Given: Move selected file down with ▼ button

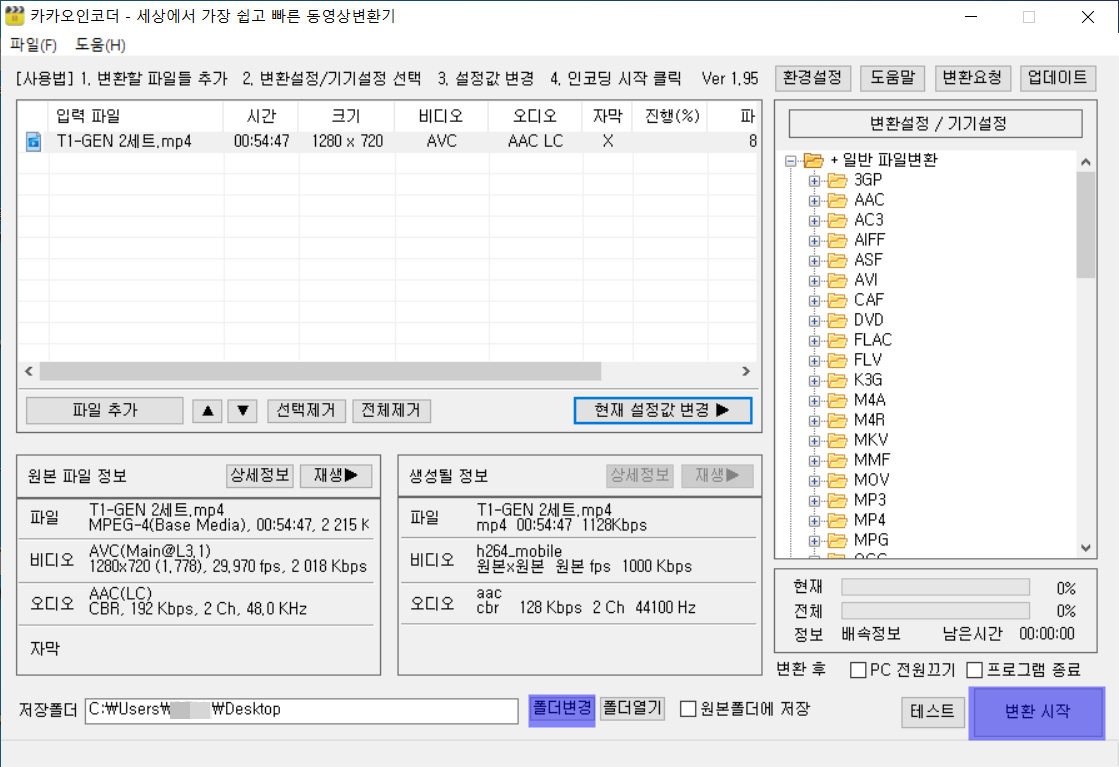Looking at the screenshot, I should click(243, 410).
